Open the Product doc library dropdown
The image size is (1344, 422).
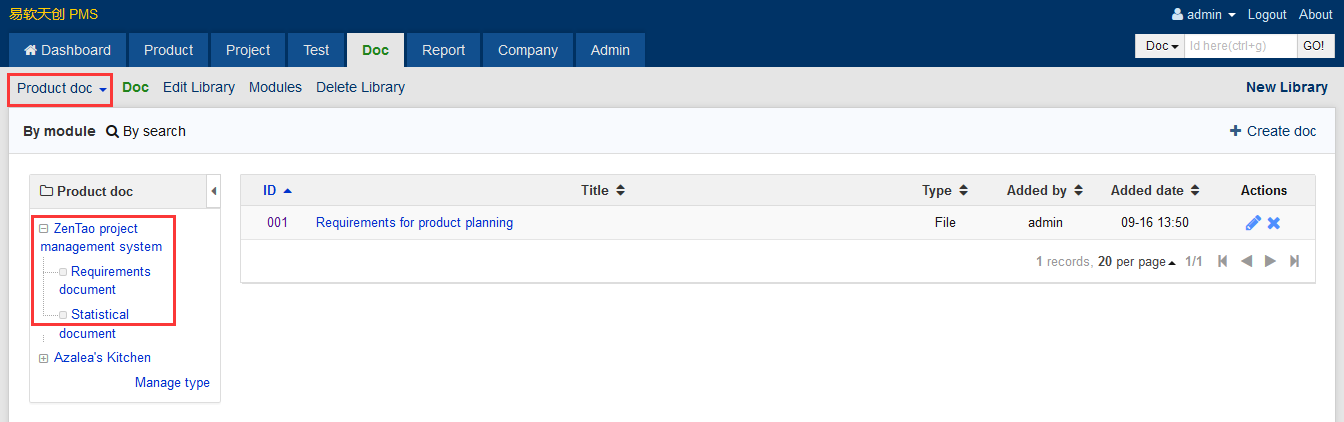pos(61,88)
